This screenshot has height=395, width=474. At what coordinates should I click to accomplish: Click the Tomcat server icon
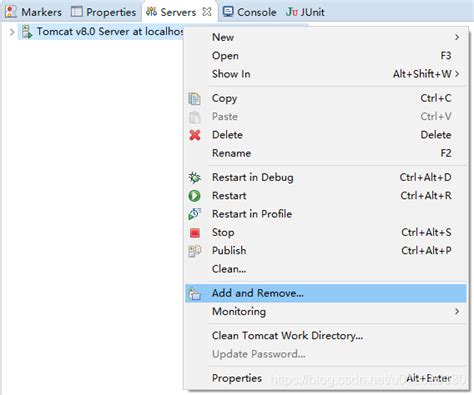tap(27, 32)
